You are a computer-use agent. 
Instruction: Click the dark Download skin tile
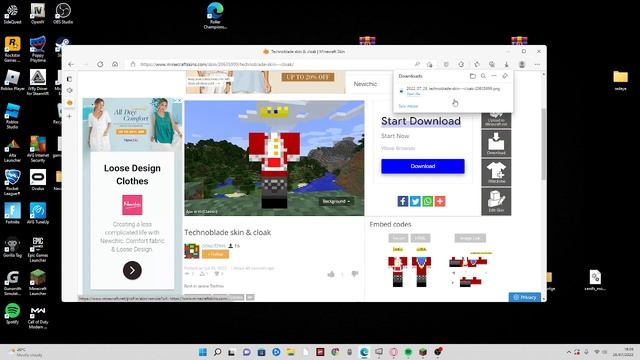[496, 143]
